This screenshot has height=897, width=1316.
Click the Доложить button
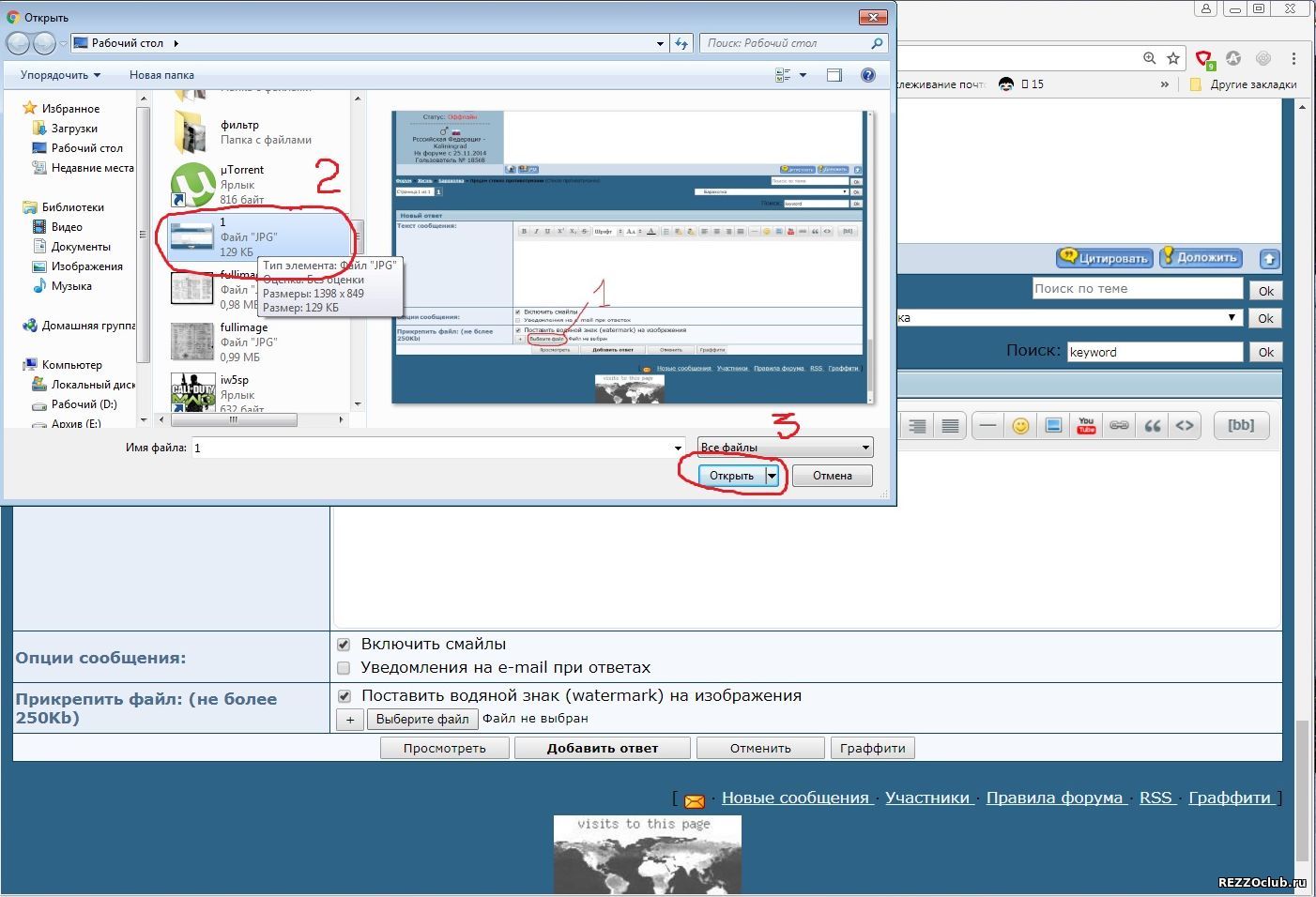click(1201, 257)
